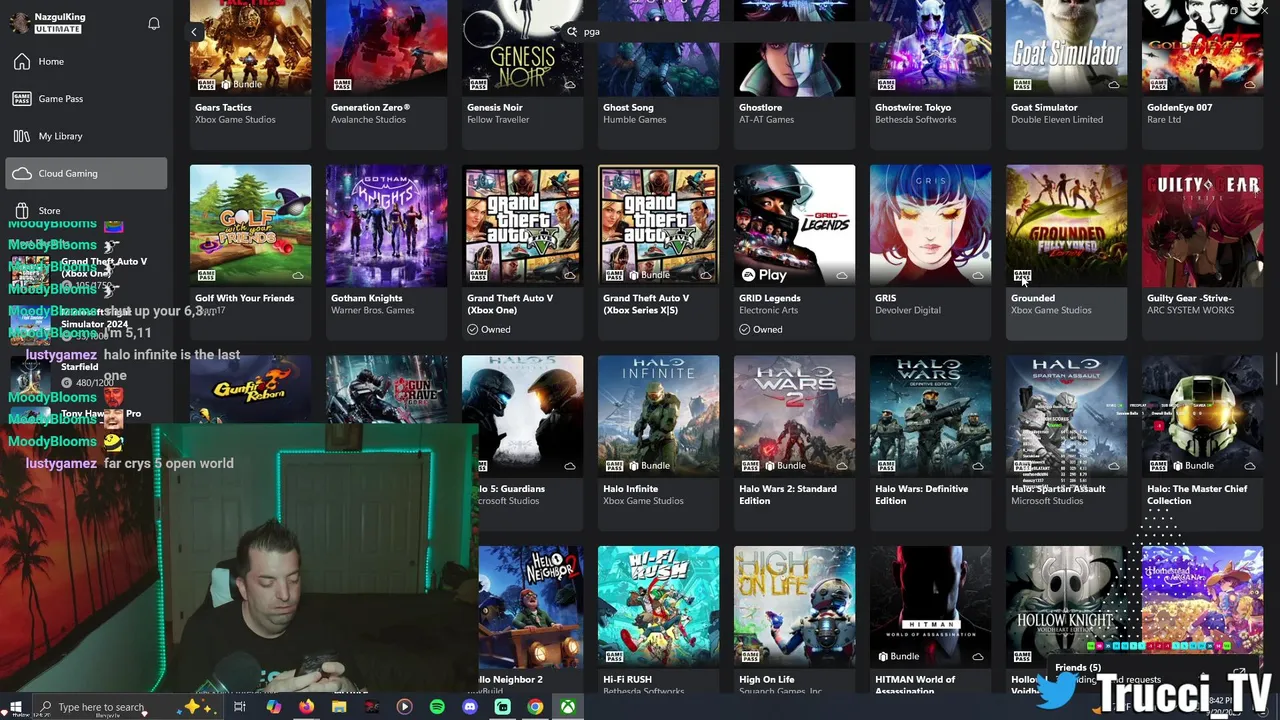Screen dimensions: 1280x720
Task: Open Hi-Fi RUSH cover art
Action: click(658, 606)
